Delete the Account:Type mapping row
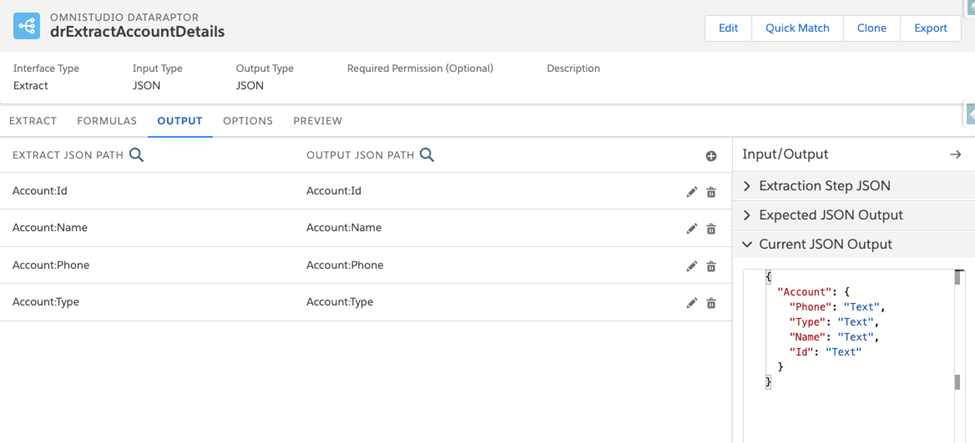This screenshot has height=443, width=975. [711, 303]
